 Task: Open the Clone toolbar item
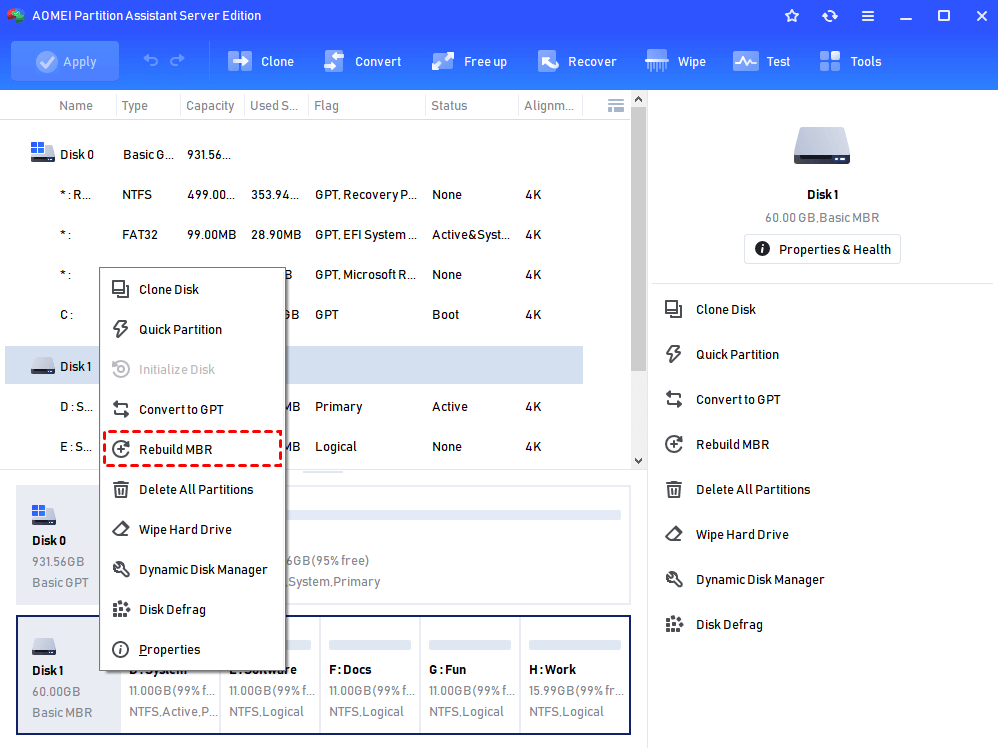[261, 61]
